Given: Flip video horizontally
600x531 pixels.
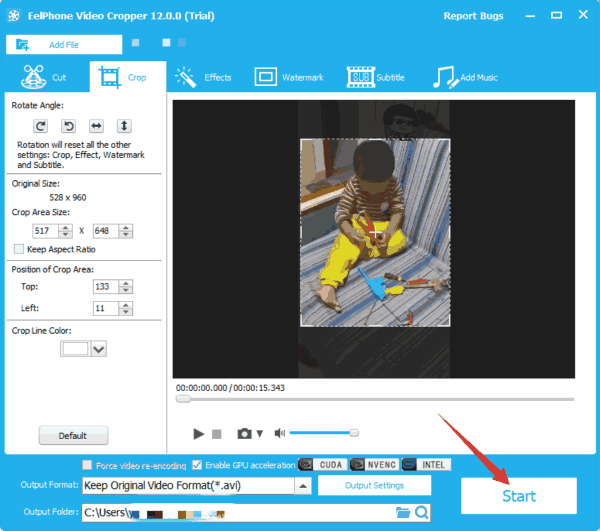Looking at the screenshot, I should [x=96, y=126].
